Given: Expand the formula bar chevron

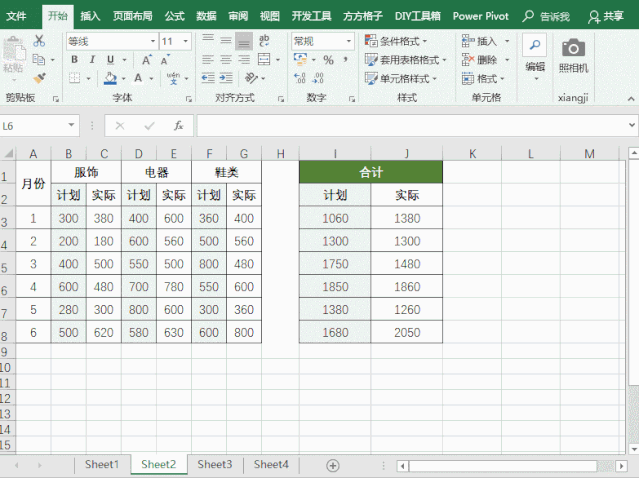Looking at the screenshot, I should (x=632, y=125).
